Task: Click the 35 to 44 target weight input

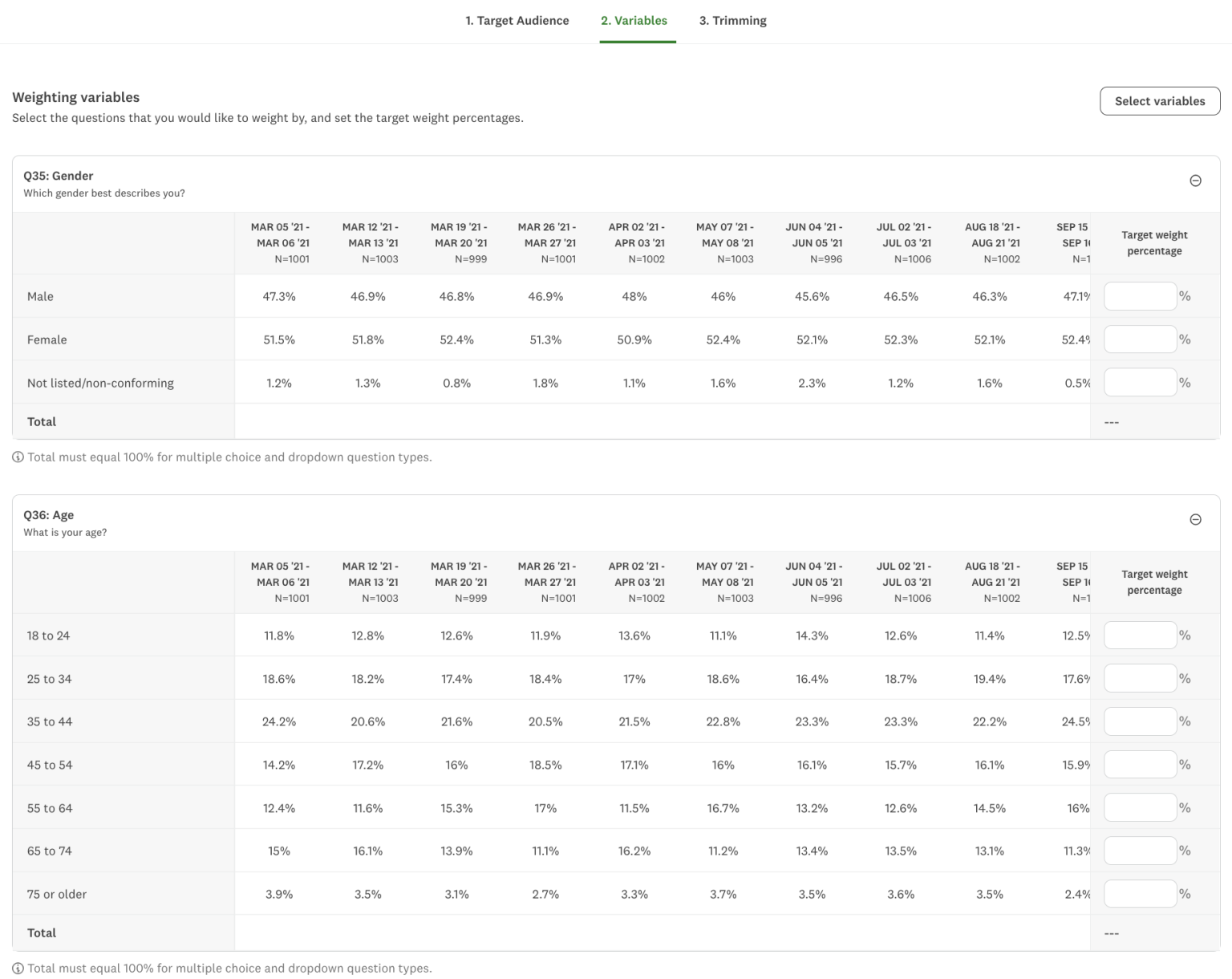Action: [x=1140, y=721]
